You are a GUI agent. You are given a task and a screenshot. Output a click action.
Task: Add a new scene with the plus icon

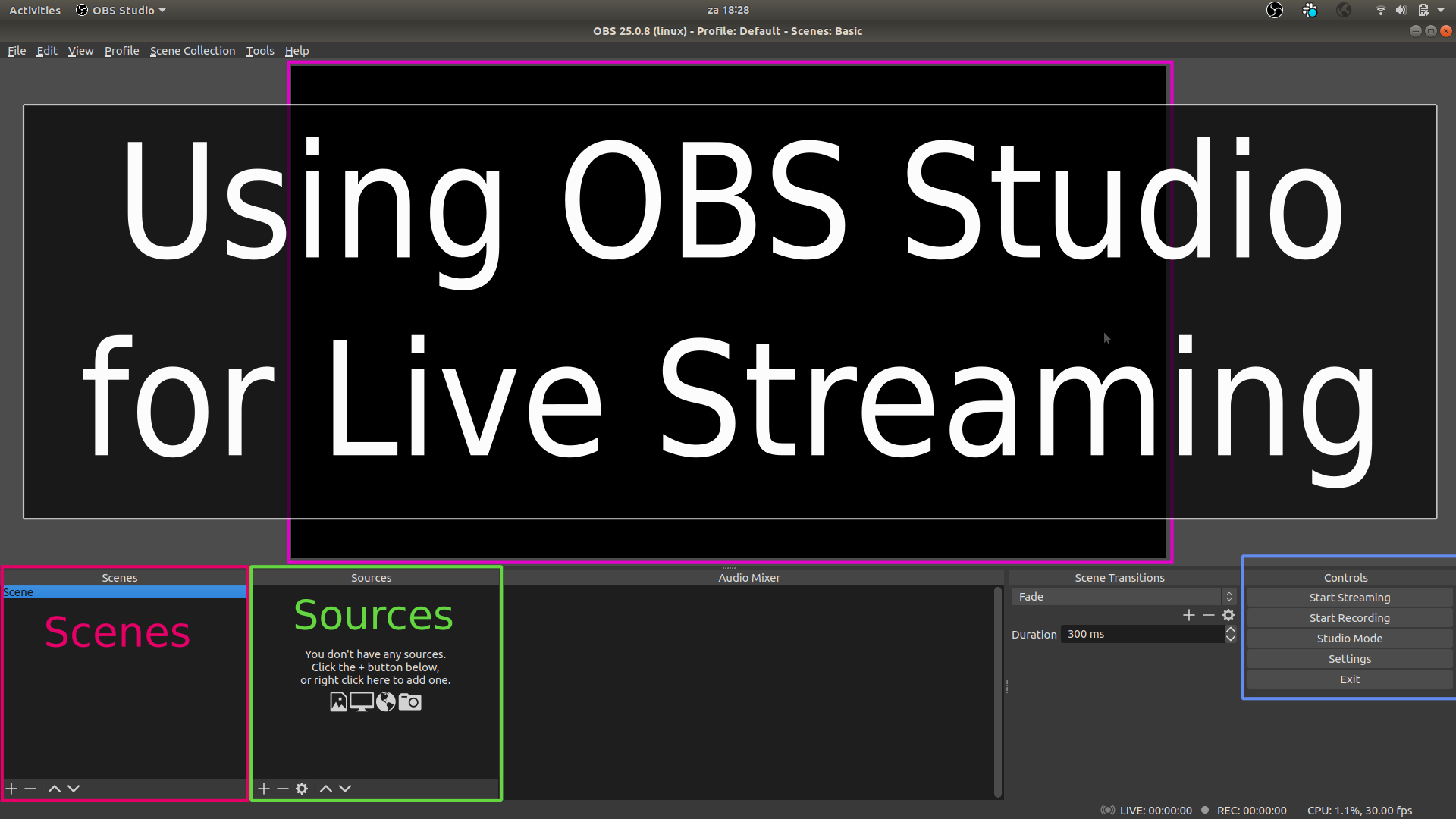click(x=11, y=789)
